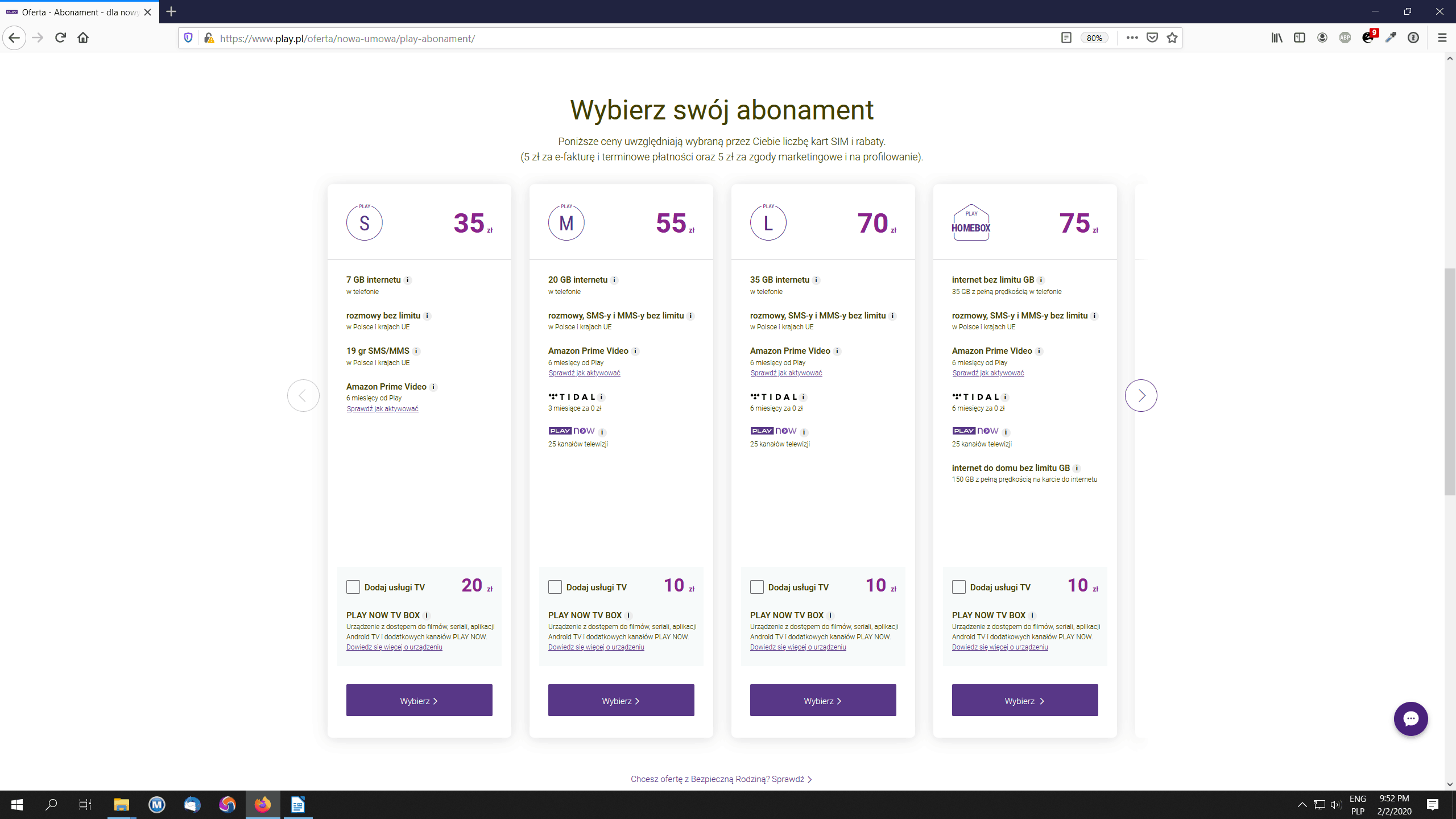Save page to Pocket

click(x=1152, y=38)
